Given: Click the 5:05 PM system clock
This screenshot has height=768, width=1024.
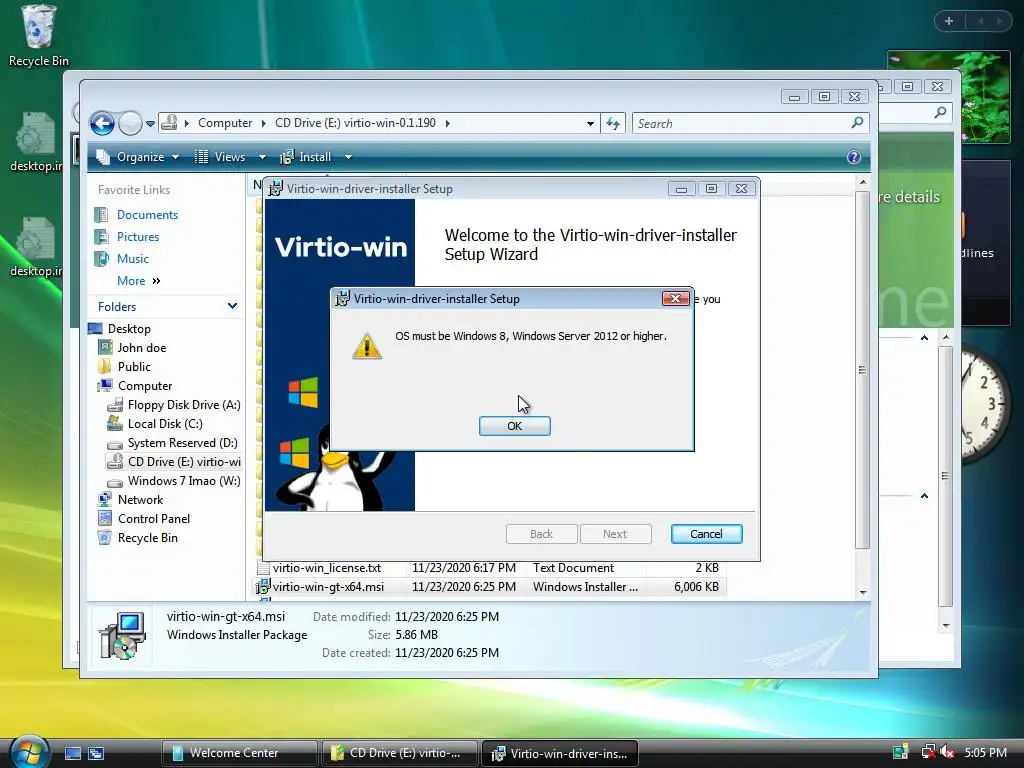Looking at the screenshot, I should pos(985,752).
